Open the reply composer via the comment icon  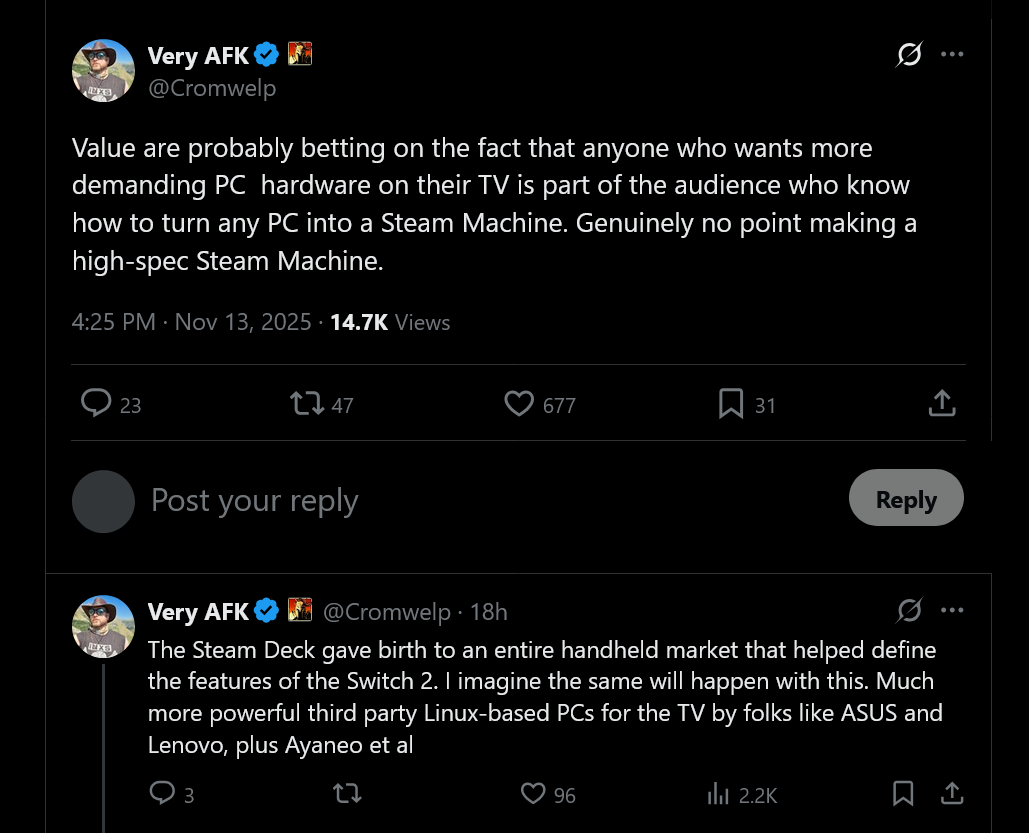pyautogui.click(x=96, y=403)
